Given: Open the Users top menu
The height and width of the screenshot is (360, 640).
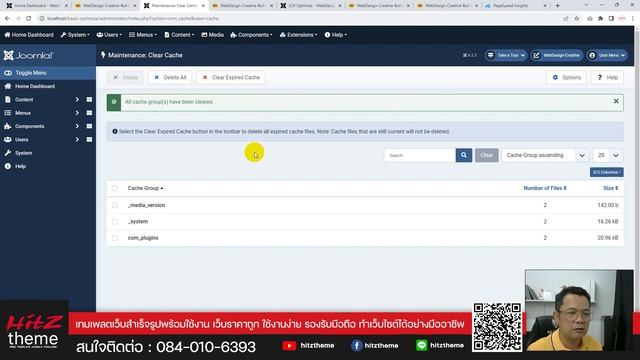Looking at the screenshot, I should [109, 35].
